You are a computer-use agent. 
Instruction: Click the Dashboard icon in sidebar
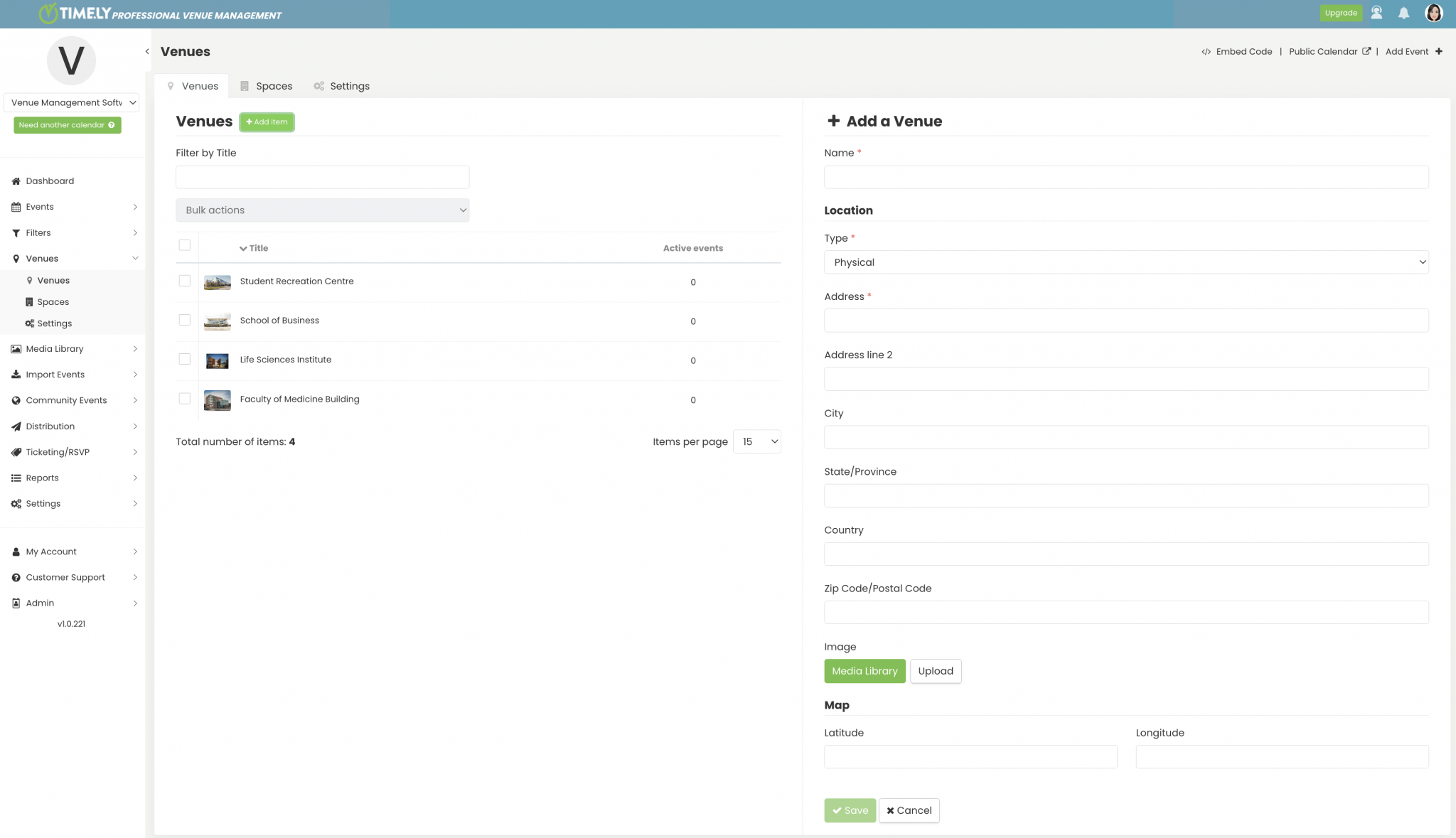16,180
